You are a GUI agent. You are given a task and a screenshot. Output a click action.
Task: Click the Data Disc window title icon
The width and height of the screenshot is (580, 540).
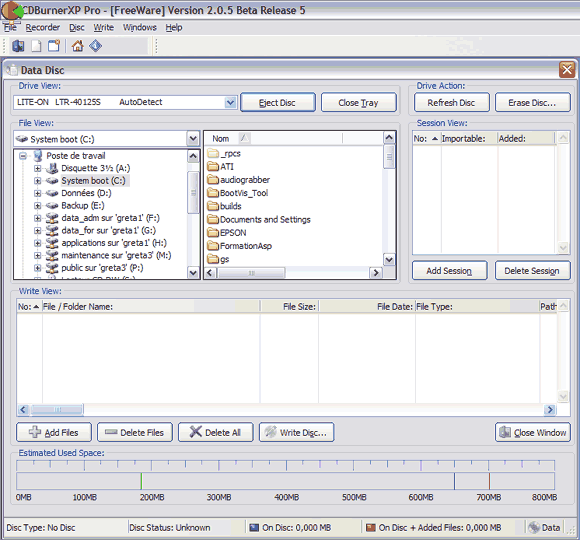pyautogui.click(x=12, y=70)
